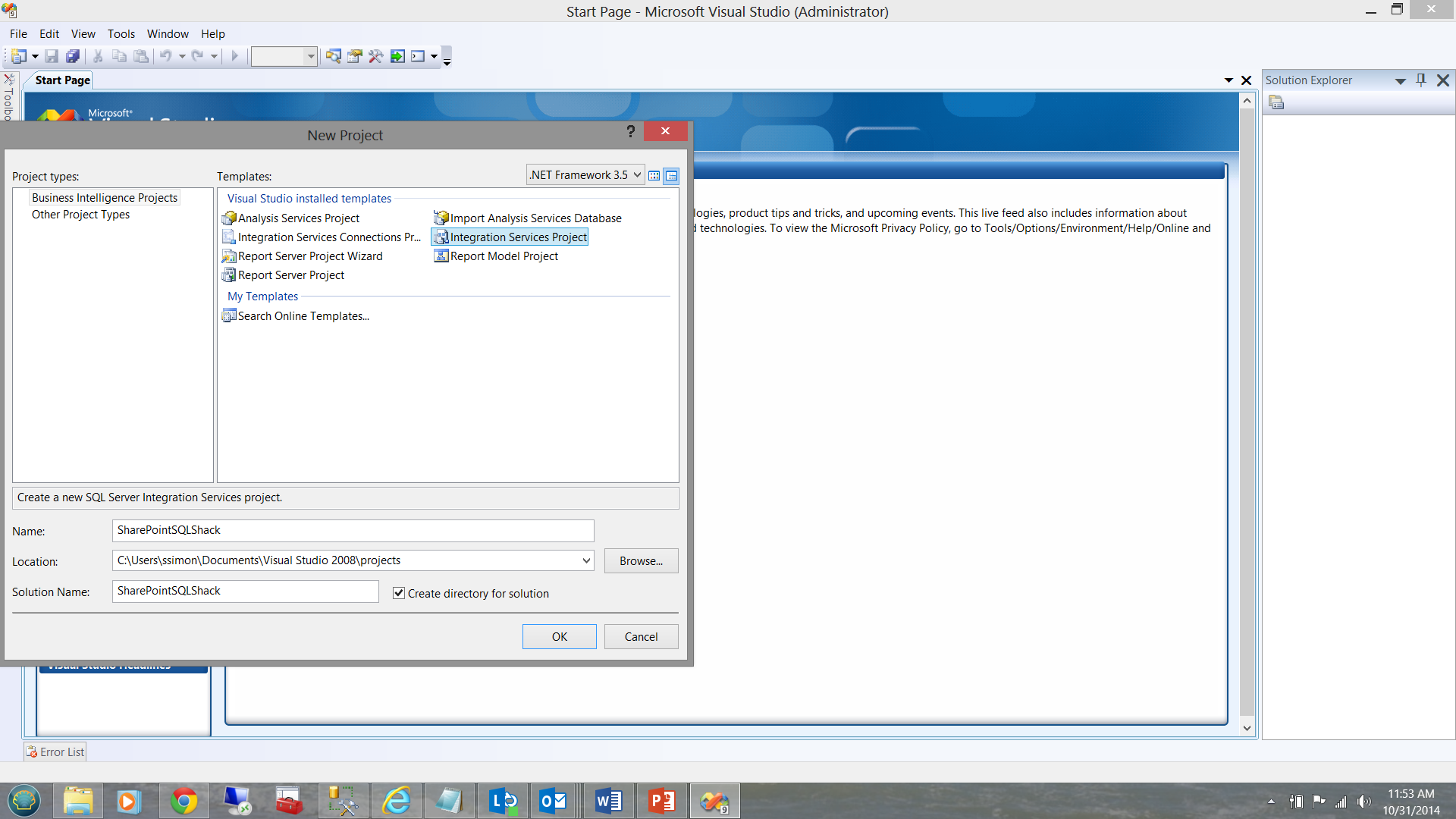
Task: Select the Large Icons view button
Action: click(x=654, y=176)
